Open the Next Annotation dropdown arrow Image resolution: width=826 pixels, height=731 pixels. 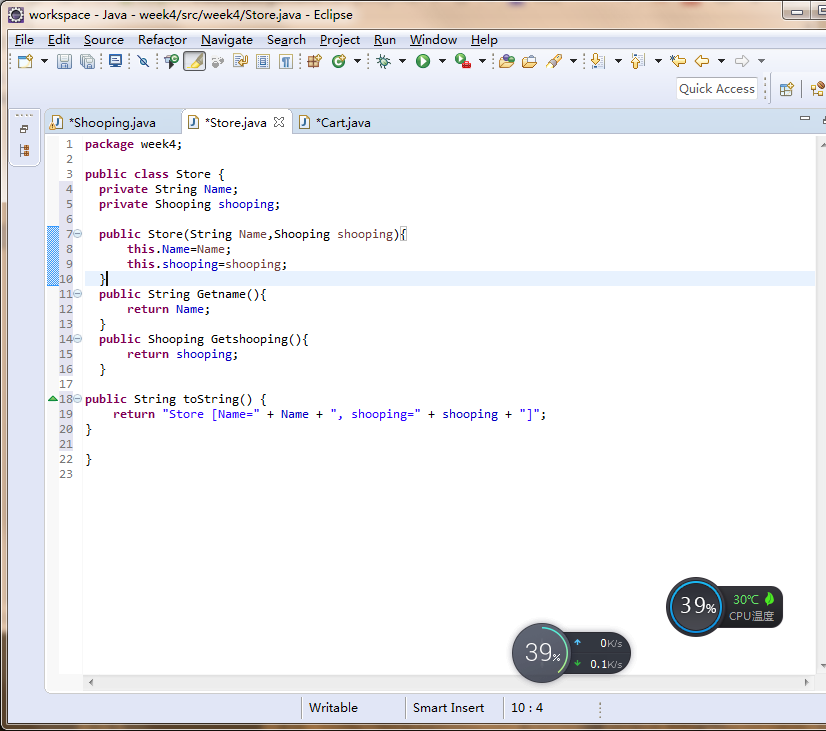tap(618, 61)
